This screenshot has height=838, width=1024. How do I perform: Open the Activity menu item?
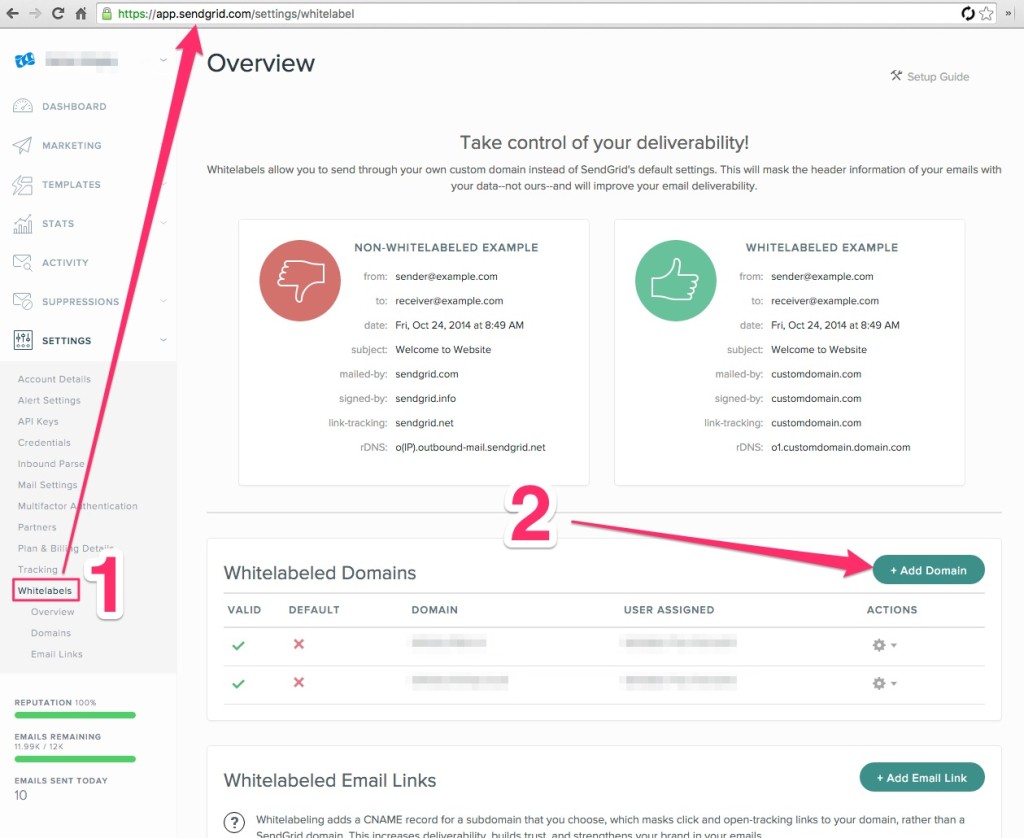pos(65,263)
